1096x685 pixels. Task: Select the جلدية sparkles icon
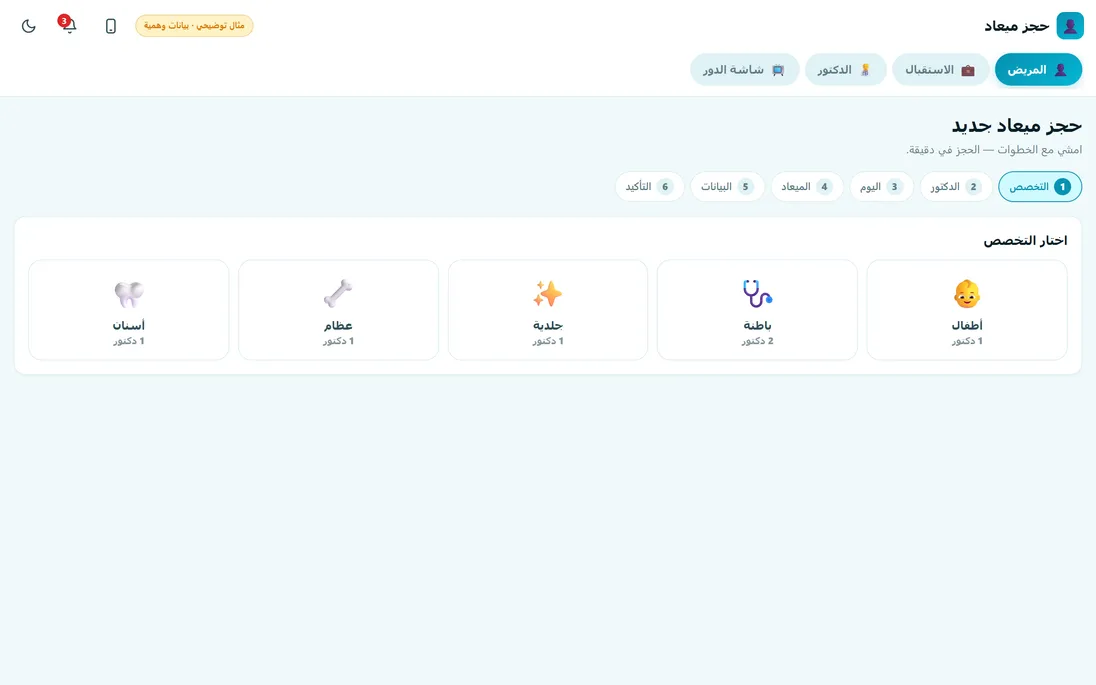tap(547, 294)
